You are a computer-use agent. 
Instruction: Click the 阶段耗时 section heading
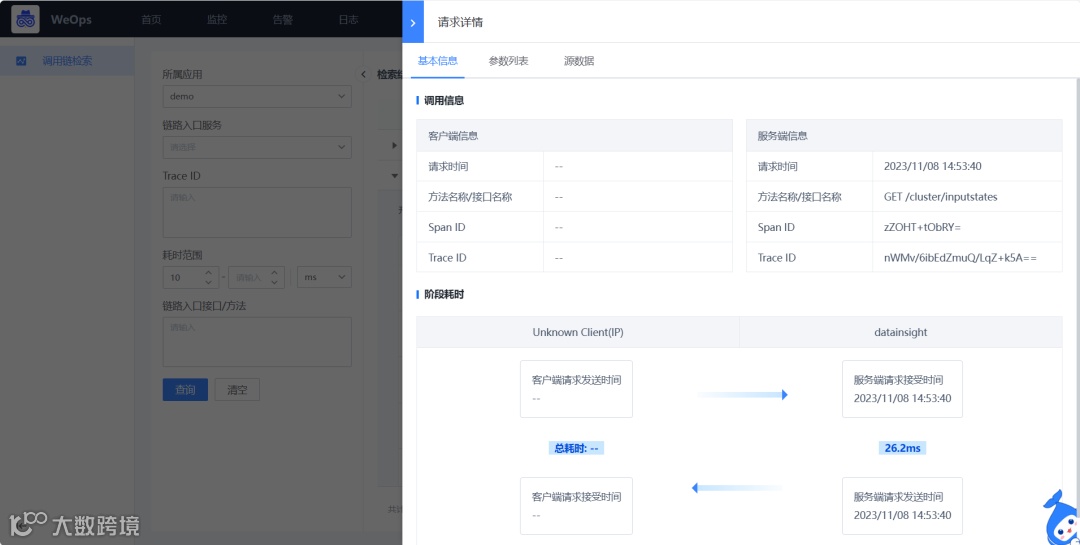click(x=444, y=294)
